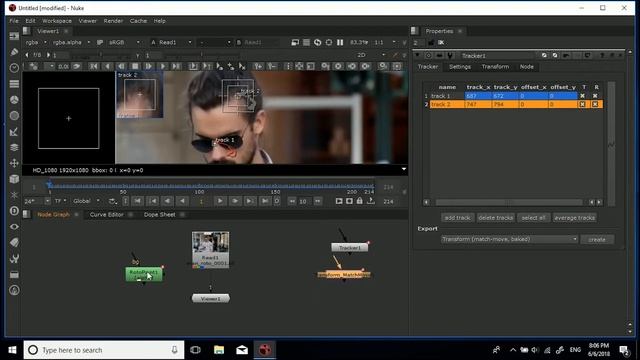Click the Windows search box
Image resolution: width=640 pixels, height=360 pixels.
tap(104, 350)
